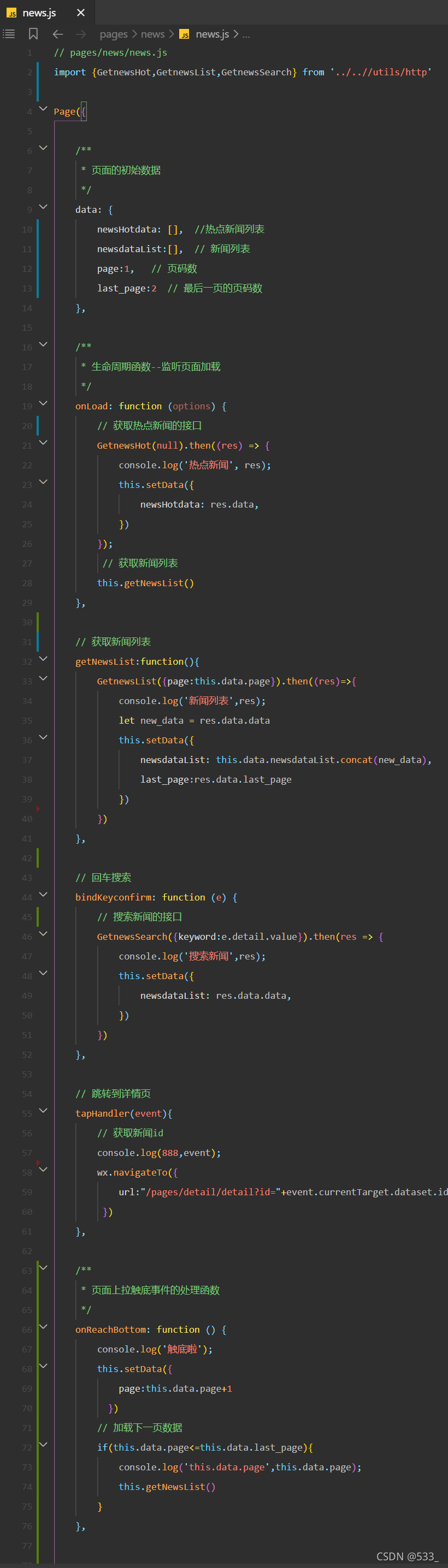The width and height of the screenshot is (448, 1568).
Task: Collapse the Page({ block at line 4
Action: pyautogui.click(x=43, y=109)
